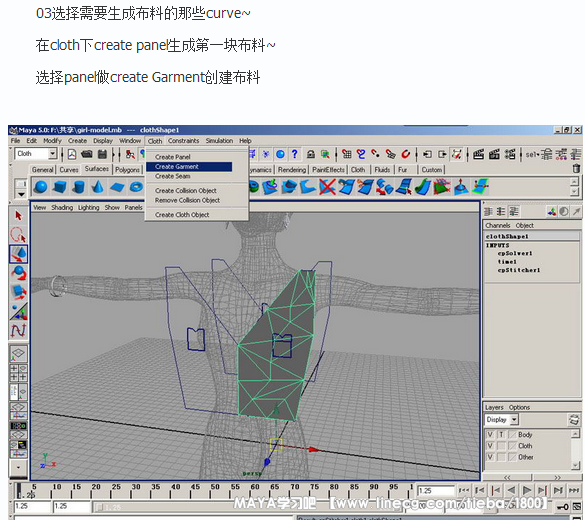585x520 pixels.
Task: Open the shelf menu down arrow
Action: (21, 194)
